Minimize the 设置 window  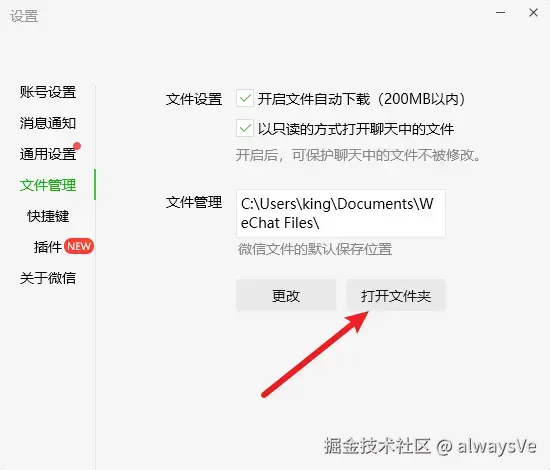pyautogui.click(x=500, y=13)
